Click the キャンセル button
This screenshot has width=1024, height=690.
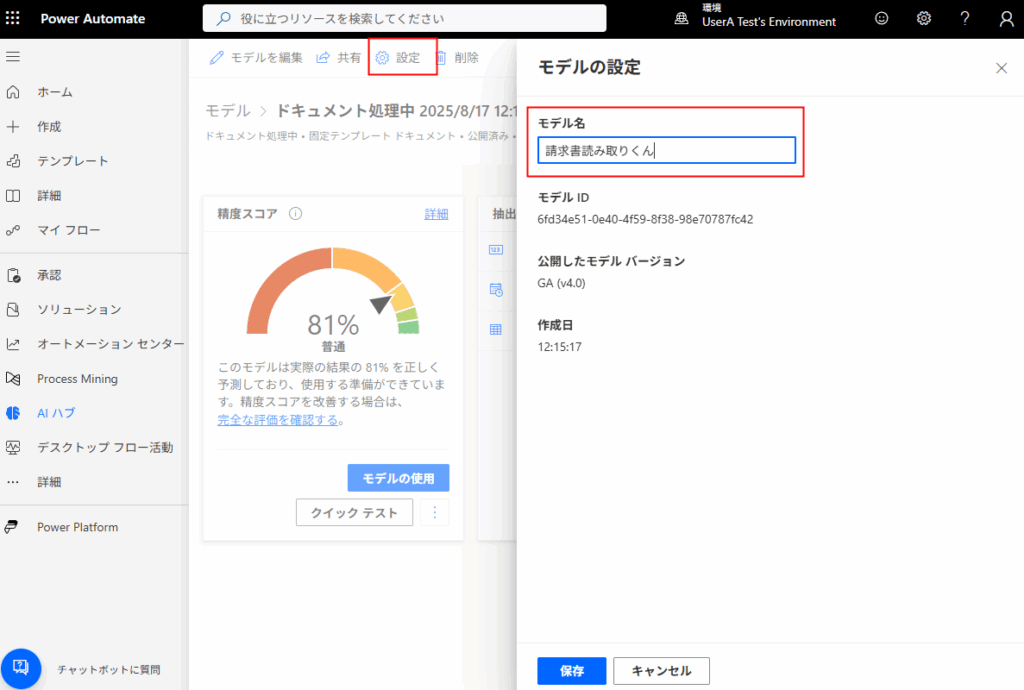[662, 671]
